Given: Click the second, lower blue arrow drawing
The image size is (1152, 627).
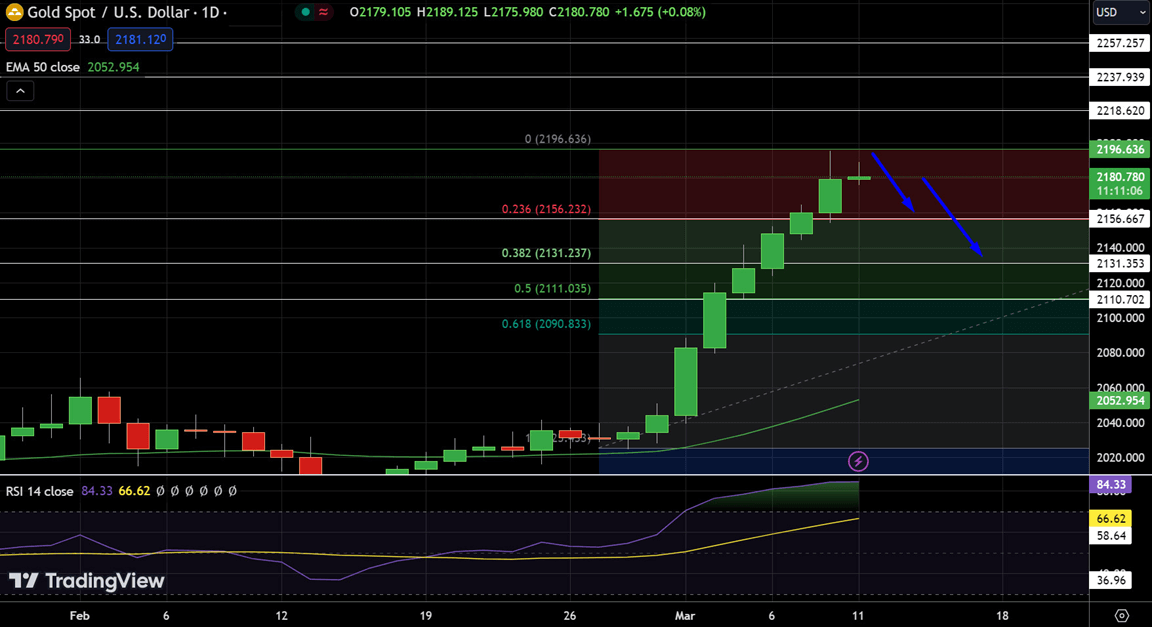Looking at the screenshot, I should (x=952, y=218).
